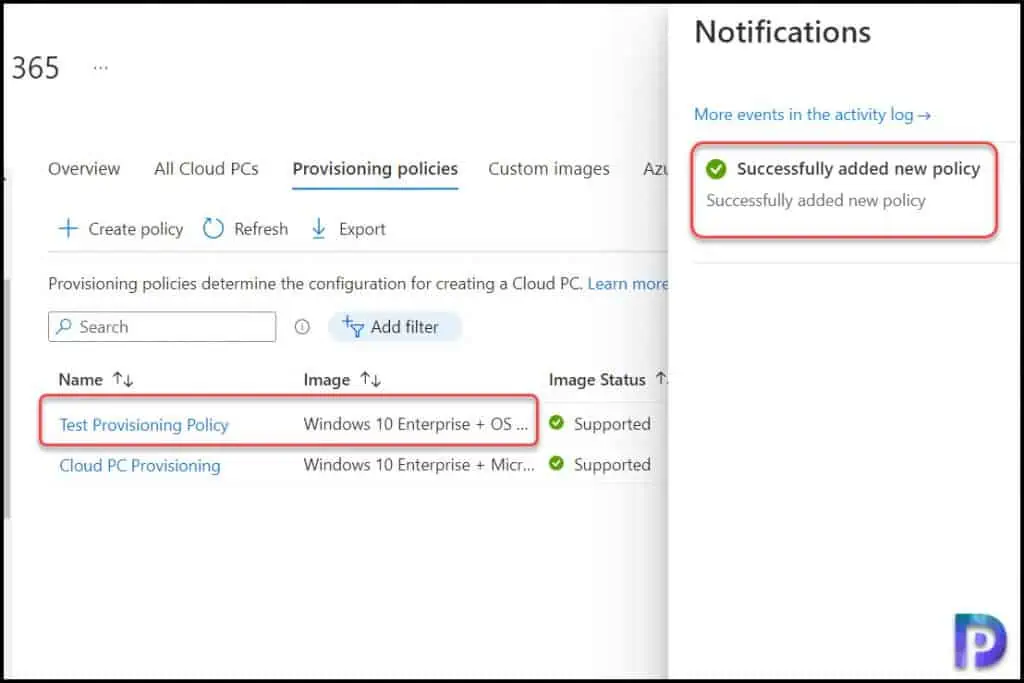Click the Image Status column header

(597, 379)
